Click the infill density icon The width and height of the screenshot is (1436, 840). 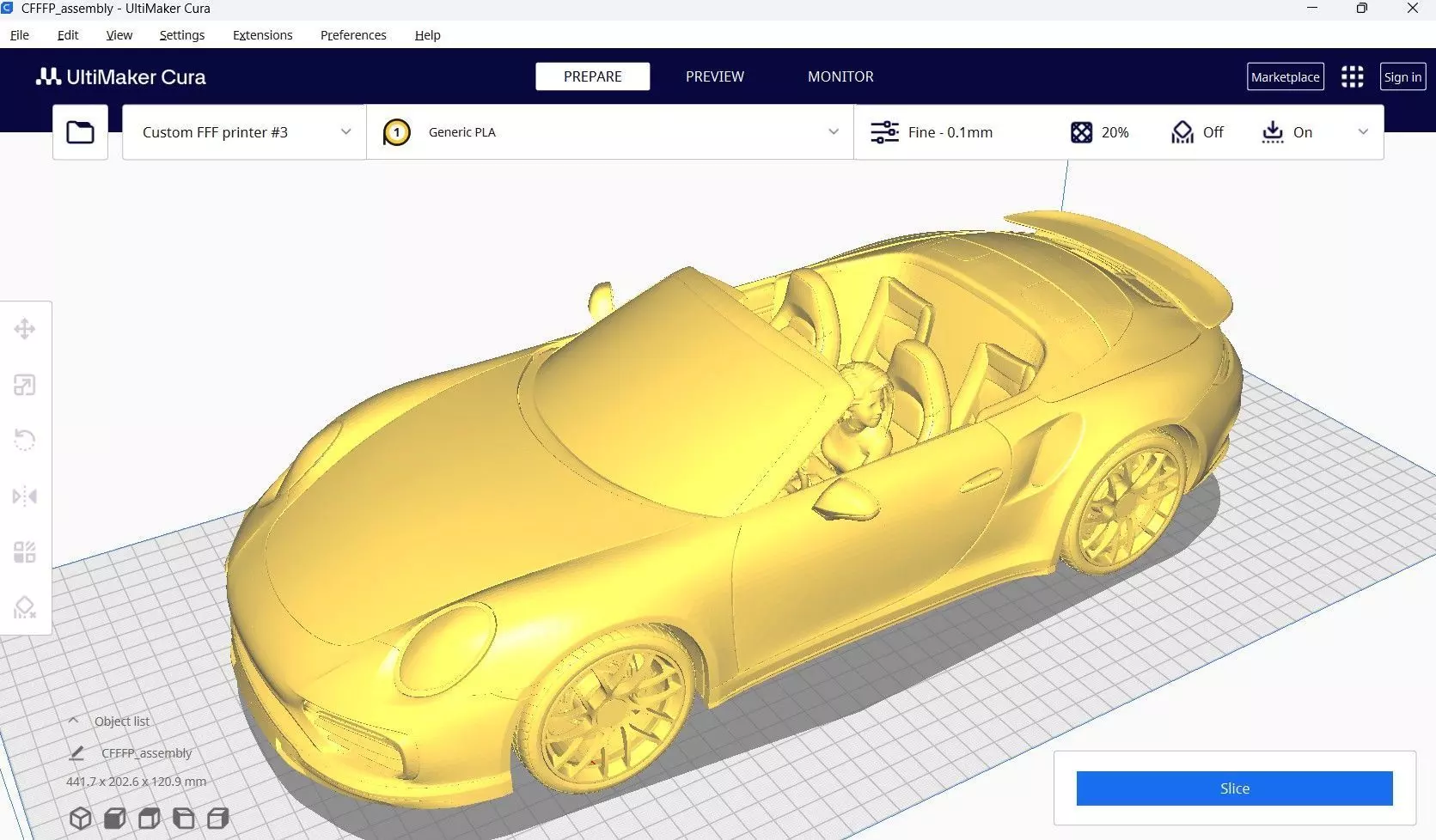(x=1081, y=132)
